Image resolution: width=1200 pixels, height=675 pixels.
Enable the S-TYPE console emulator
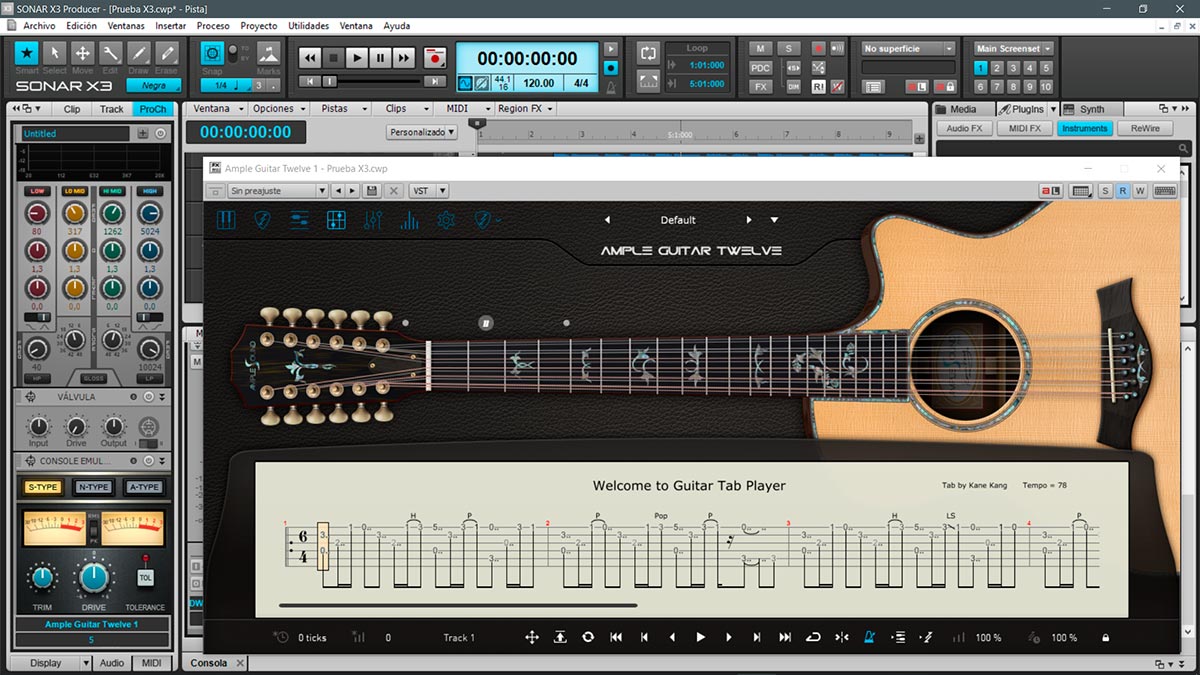tap(43, 487)
